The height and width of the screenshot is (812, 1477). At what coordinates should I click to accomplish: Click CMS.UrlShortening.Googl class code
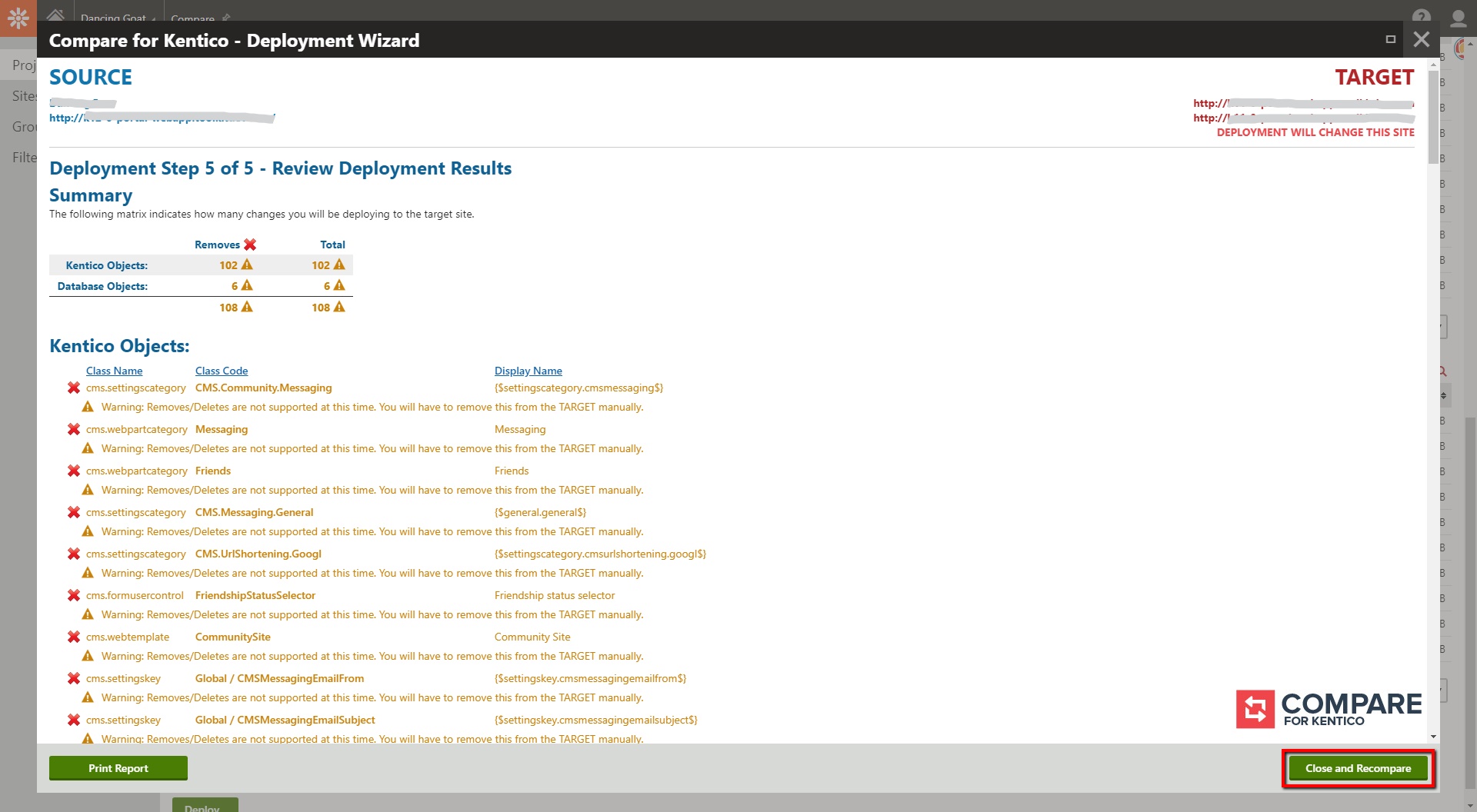(x=258, y=554)
